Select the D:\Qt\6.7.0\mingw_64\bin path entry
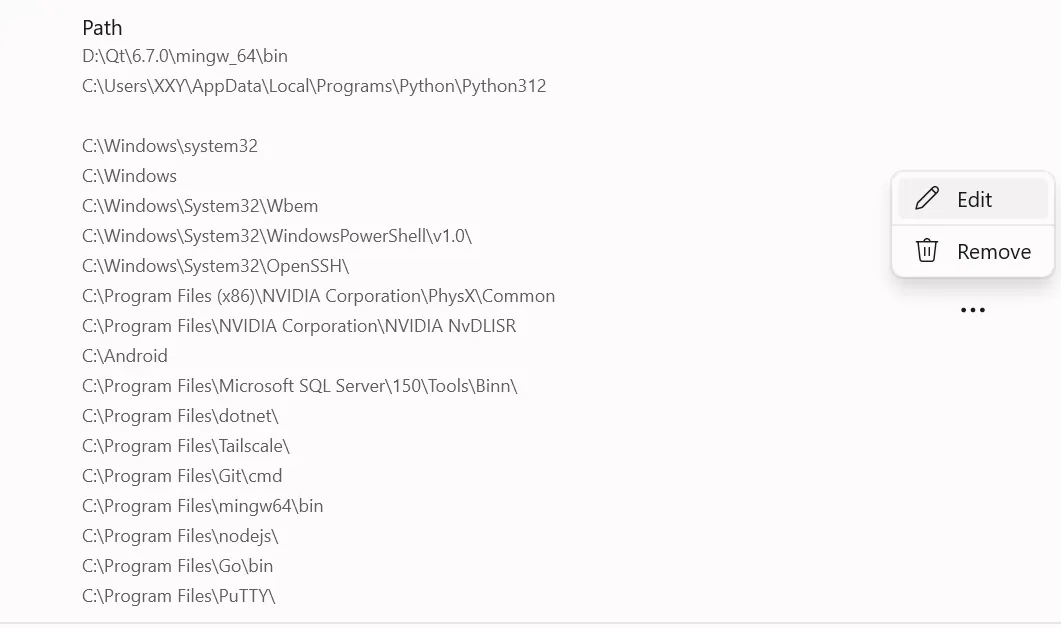Image resolution: width=1061 pixels, height=628 pixels. click(x=185, y=56)
